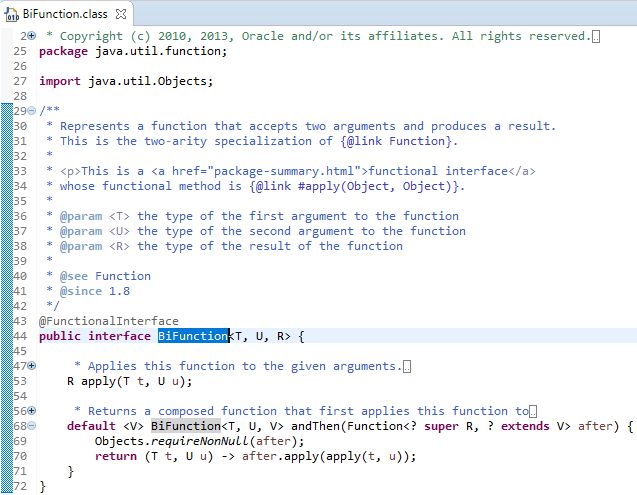Click 'package-summary.html' href text

[x=284, y=171]
